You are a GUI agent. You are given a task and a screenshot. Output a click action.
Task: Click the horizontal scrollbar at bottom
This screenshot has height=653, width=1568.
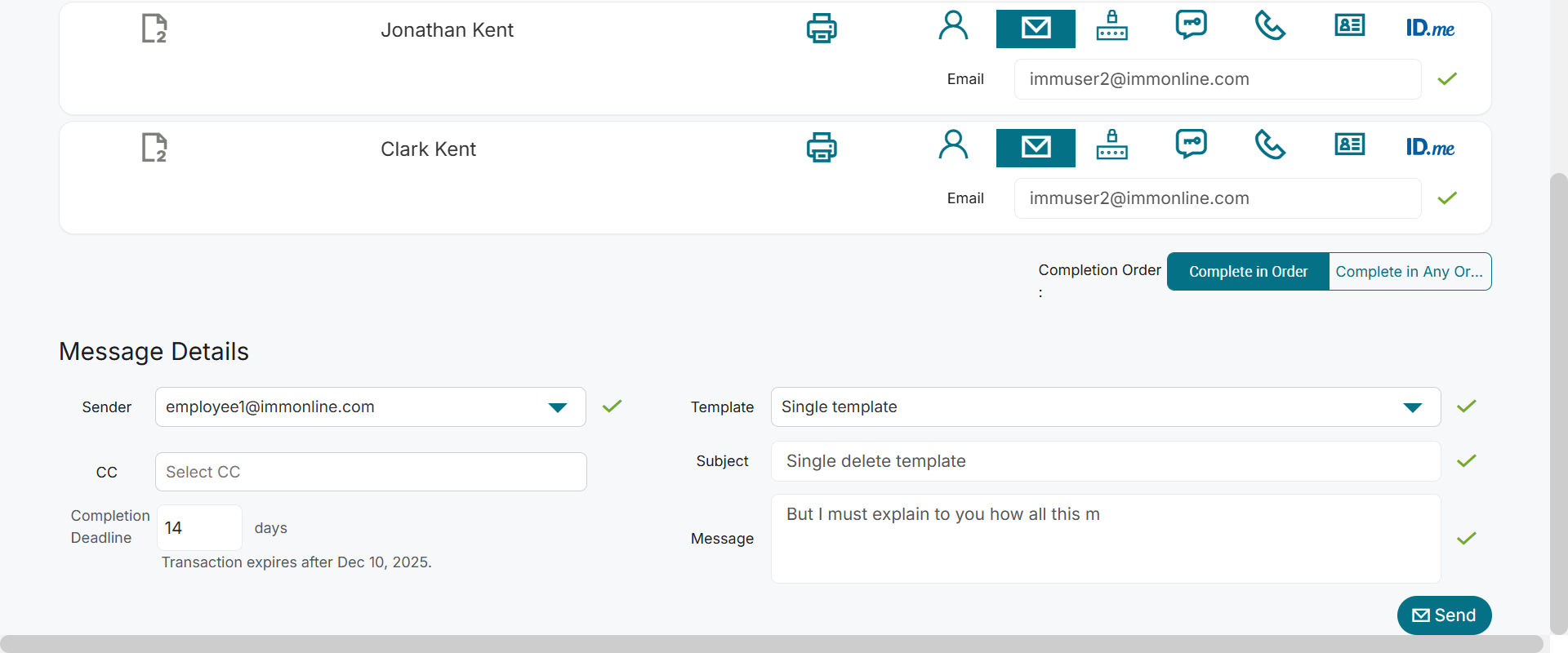[771, 643]
